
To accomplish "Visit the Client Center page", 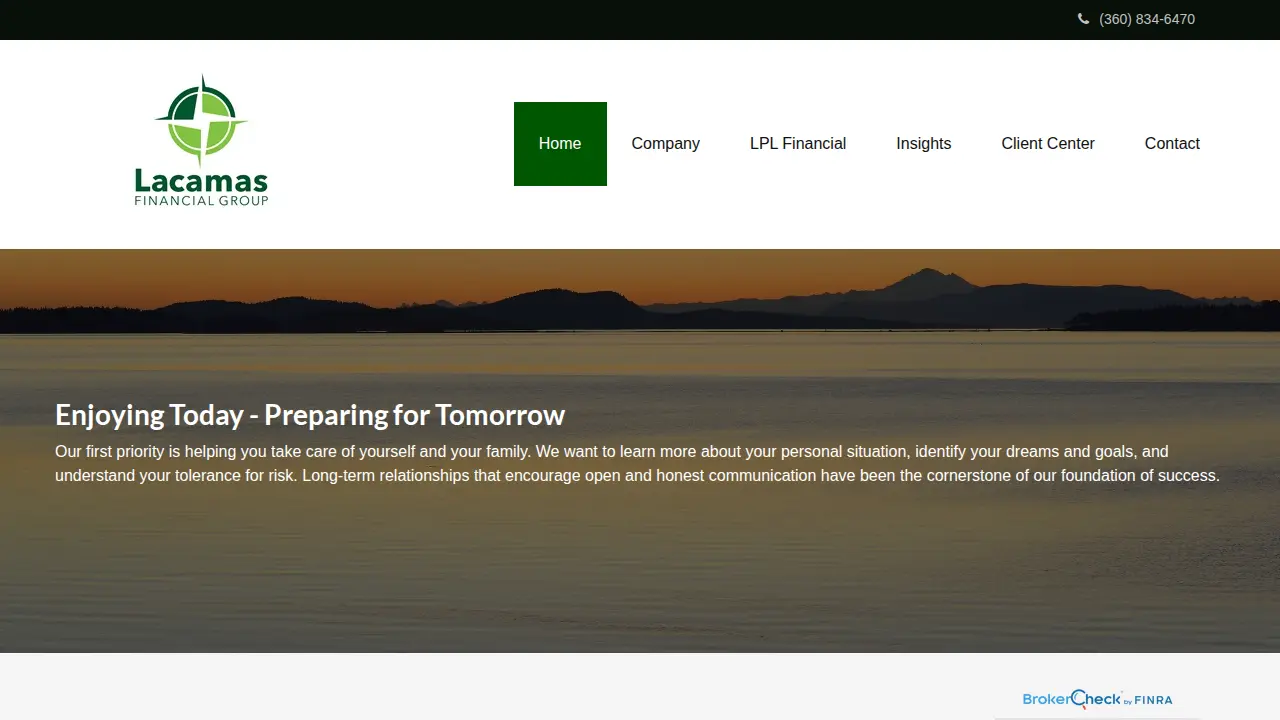I will pos(1048,144).
